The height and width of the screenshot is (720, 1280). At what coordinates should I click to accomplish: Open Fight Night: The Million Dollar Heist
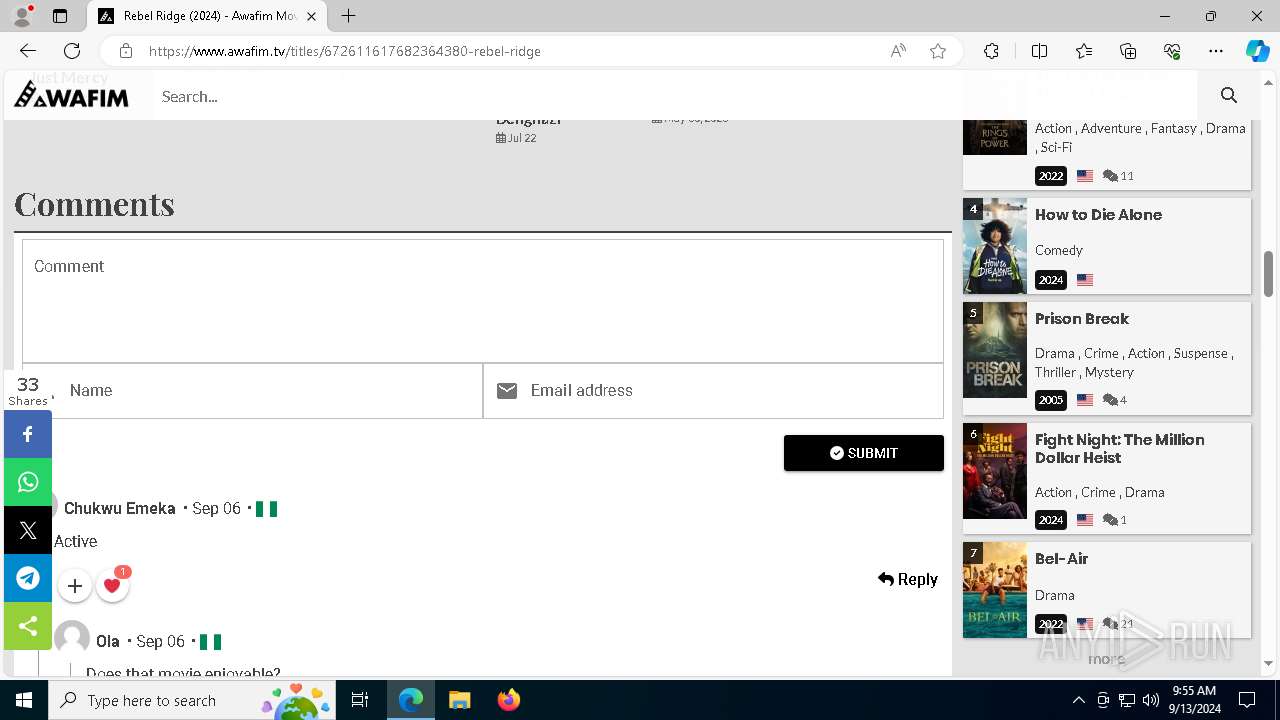coord(1120,449)
